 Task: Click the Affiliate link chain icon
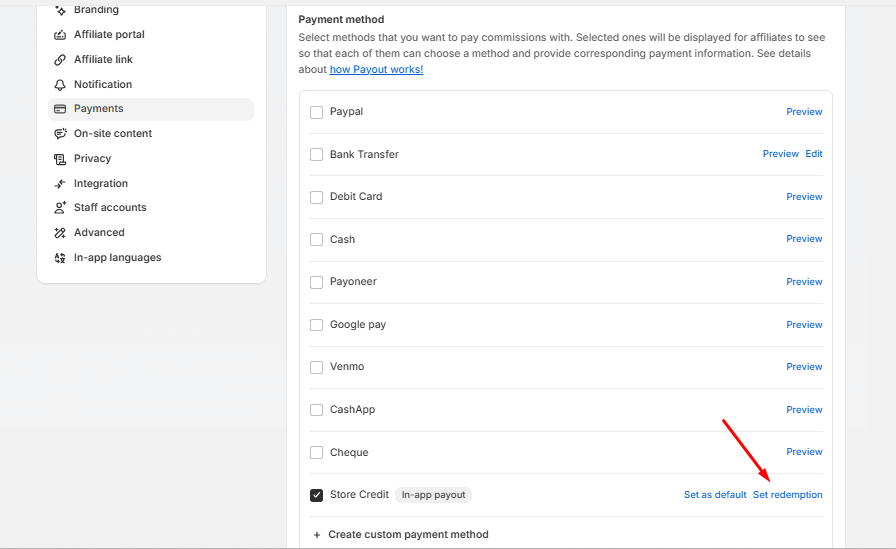coord(60,60)
